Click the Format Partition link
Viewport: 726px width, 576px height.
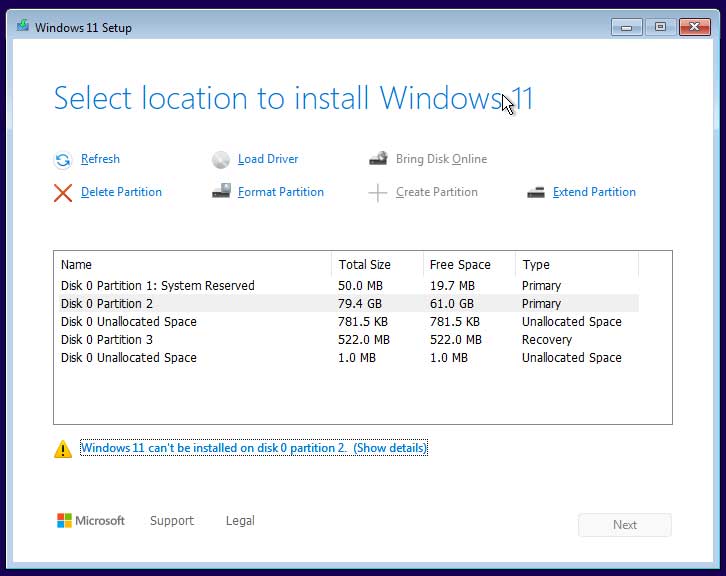(281, 192)
